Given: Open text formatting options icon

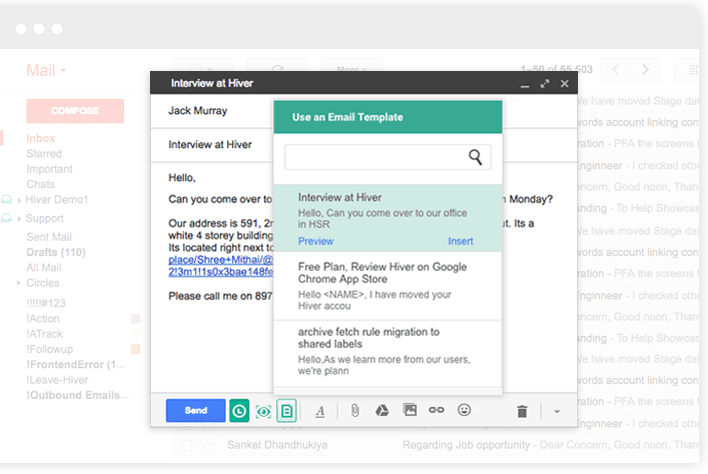Looking at the screenshot, I should [320, 411].
